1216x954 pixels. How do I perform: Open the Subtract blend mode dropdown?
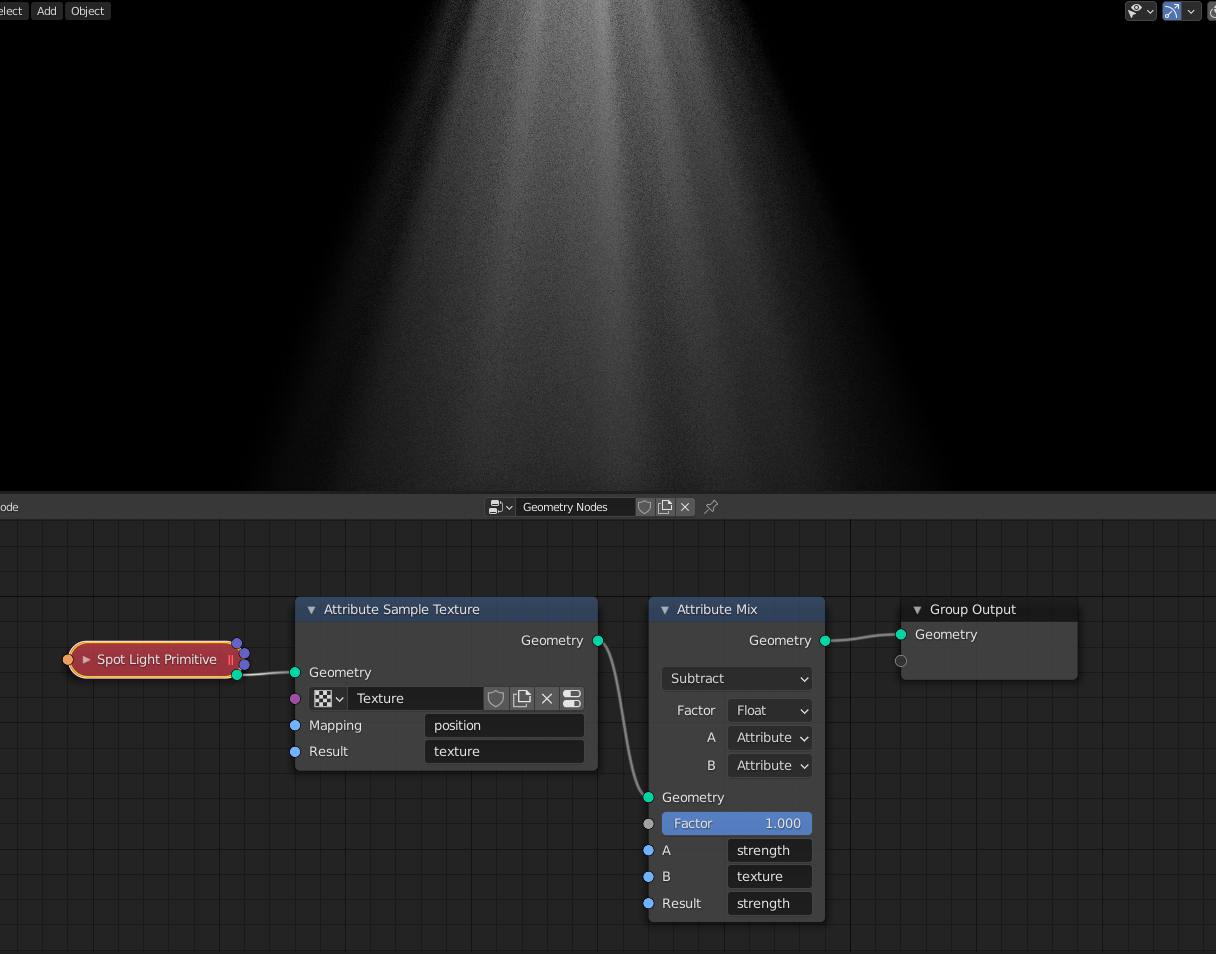[737, 678]
